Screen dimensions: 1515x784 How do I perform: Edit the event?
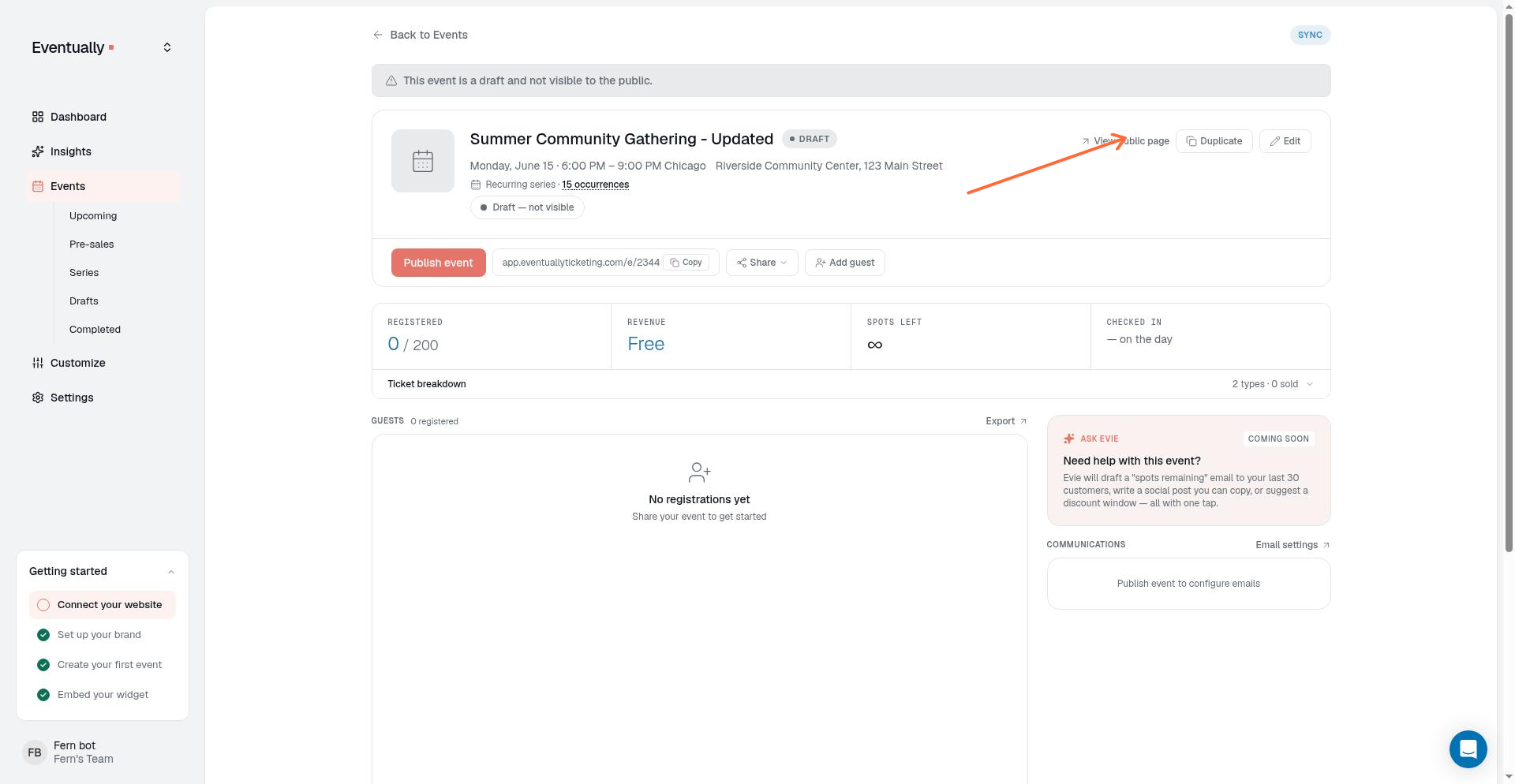pos(1285,141)
